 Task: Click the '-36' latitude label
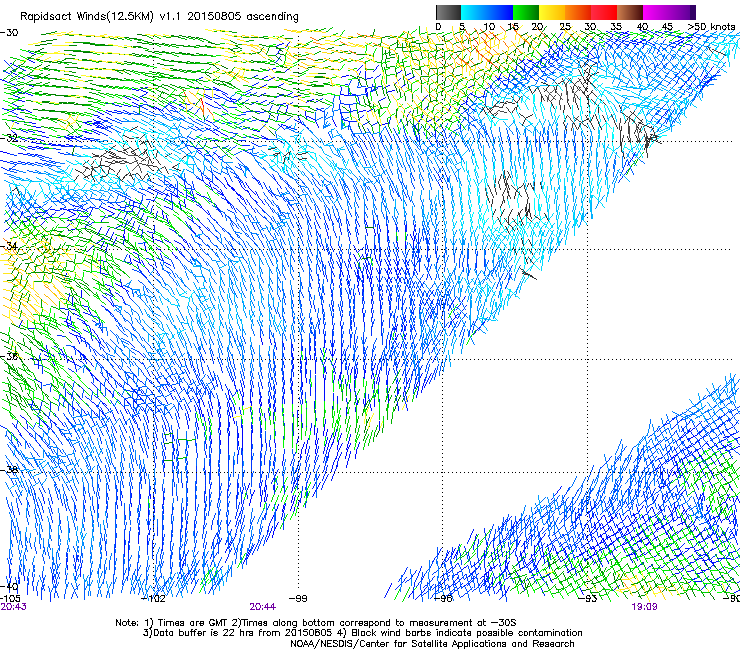(9, 356)
